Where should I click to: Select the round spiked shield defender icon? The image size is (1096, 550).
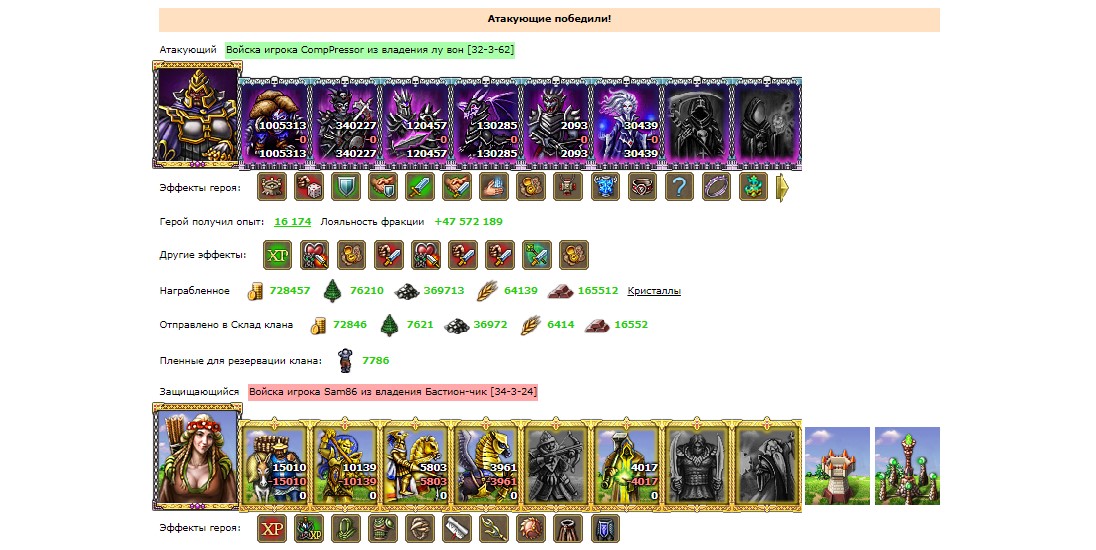[x=531, y=528]
